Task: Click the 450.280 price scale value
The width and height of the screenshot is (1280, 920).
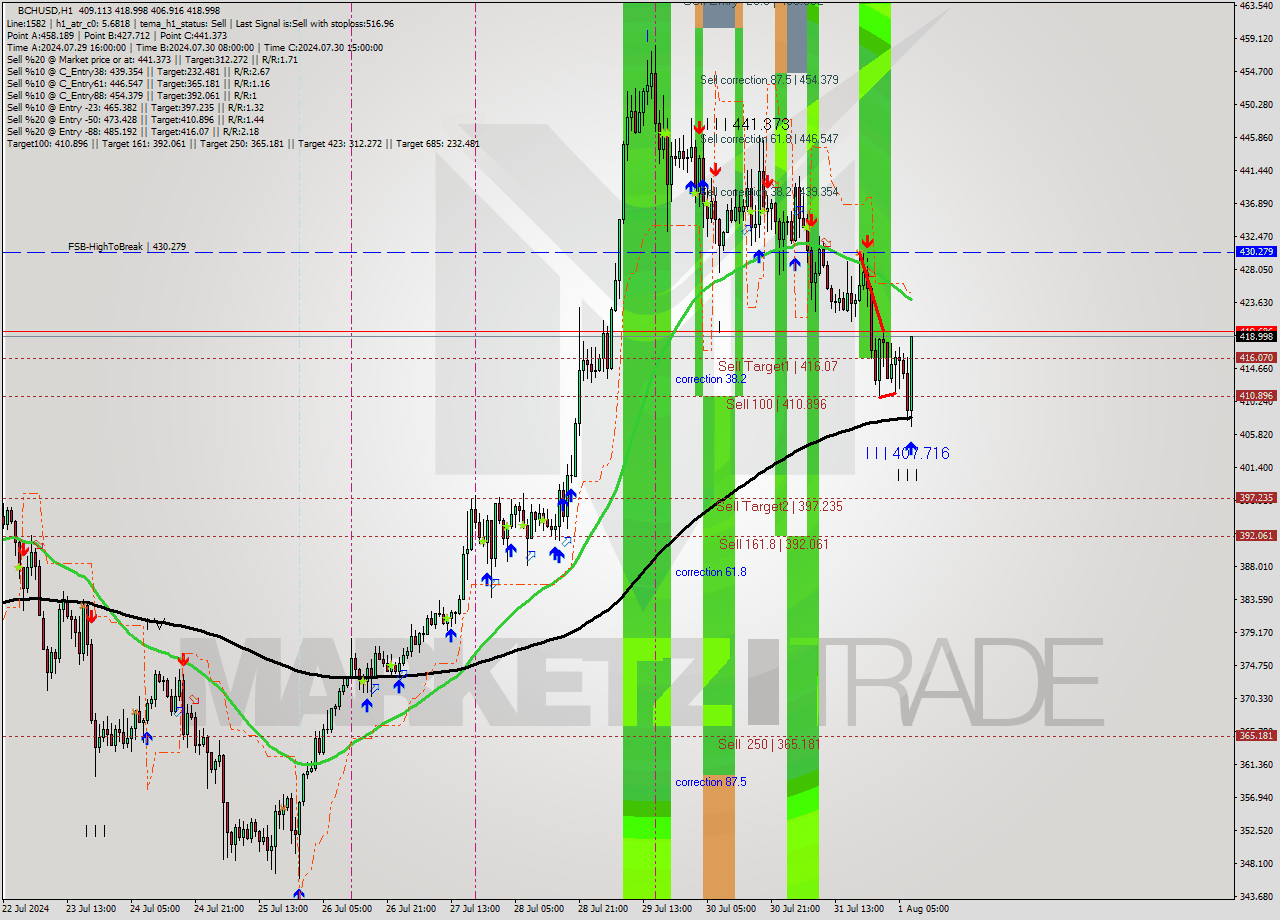Action: coord(1254,104)
